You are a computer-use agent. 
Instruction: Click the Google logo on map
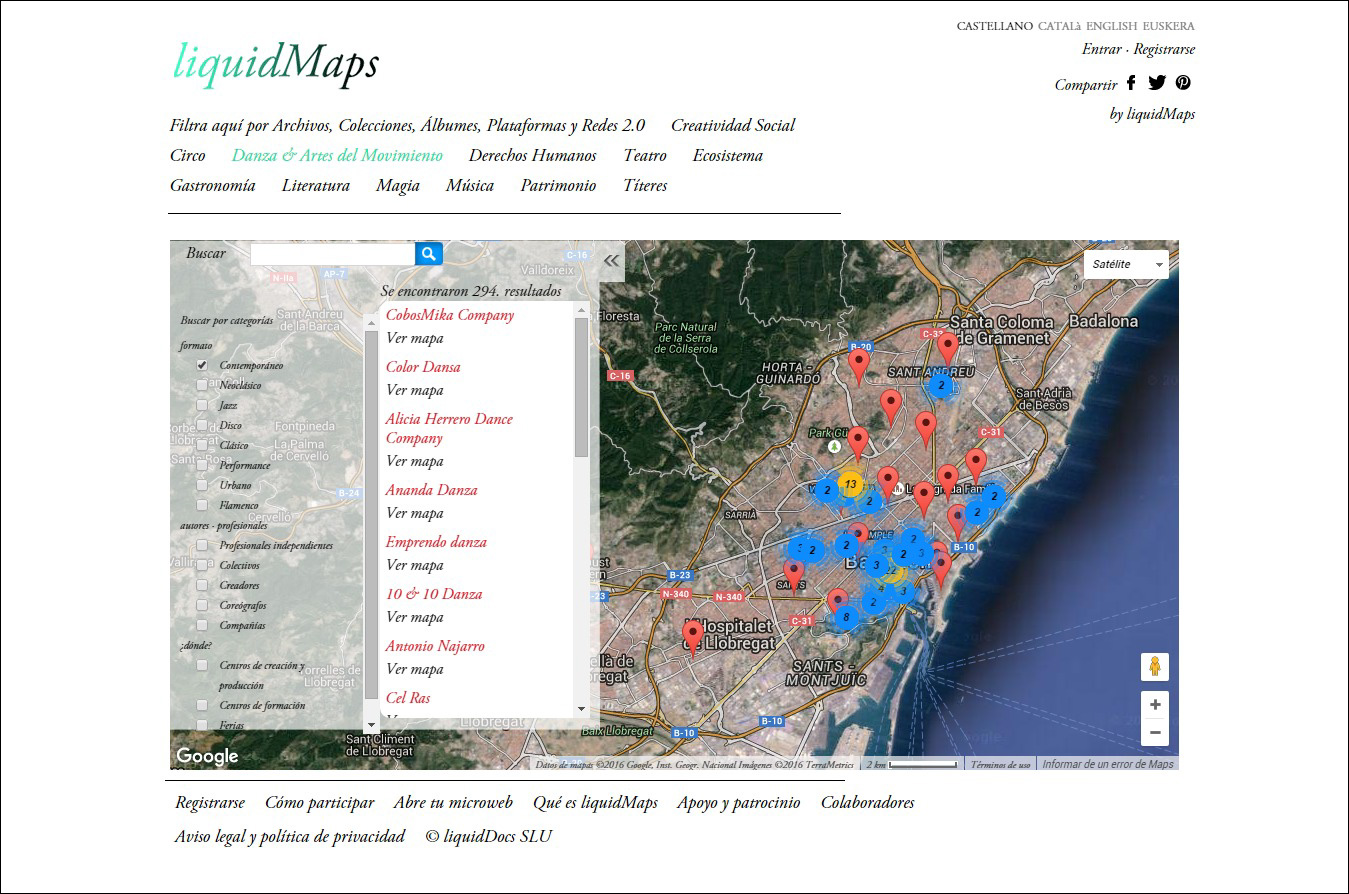click(x=208, y=756)
